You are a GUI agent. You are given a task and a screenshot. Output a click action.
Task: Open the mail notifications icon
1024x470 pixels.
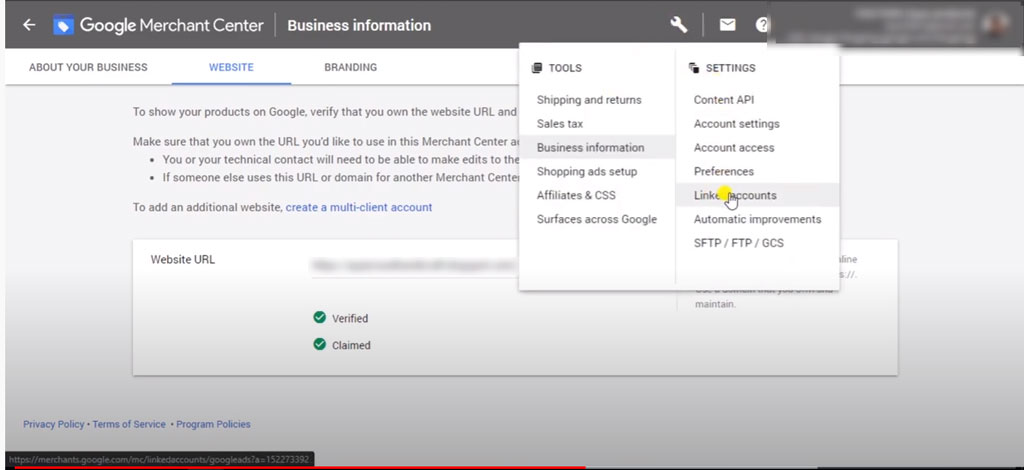click(x=727, y=25)
